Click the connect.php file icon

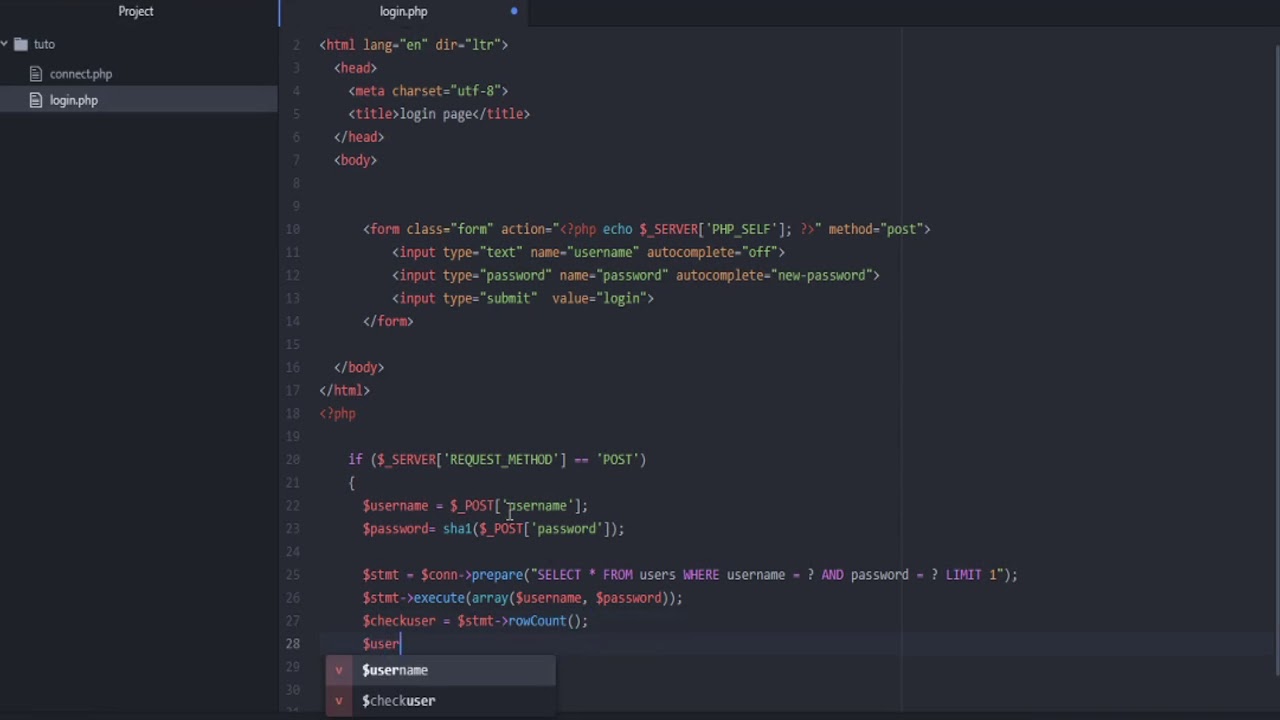[36, 74]
